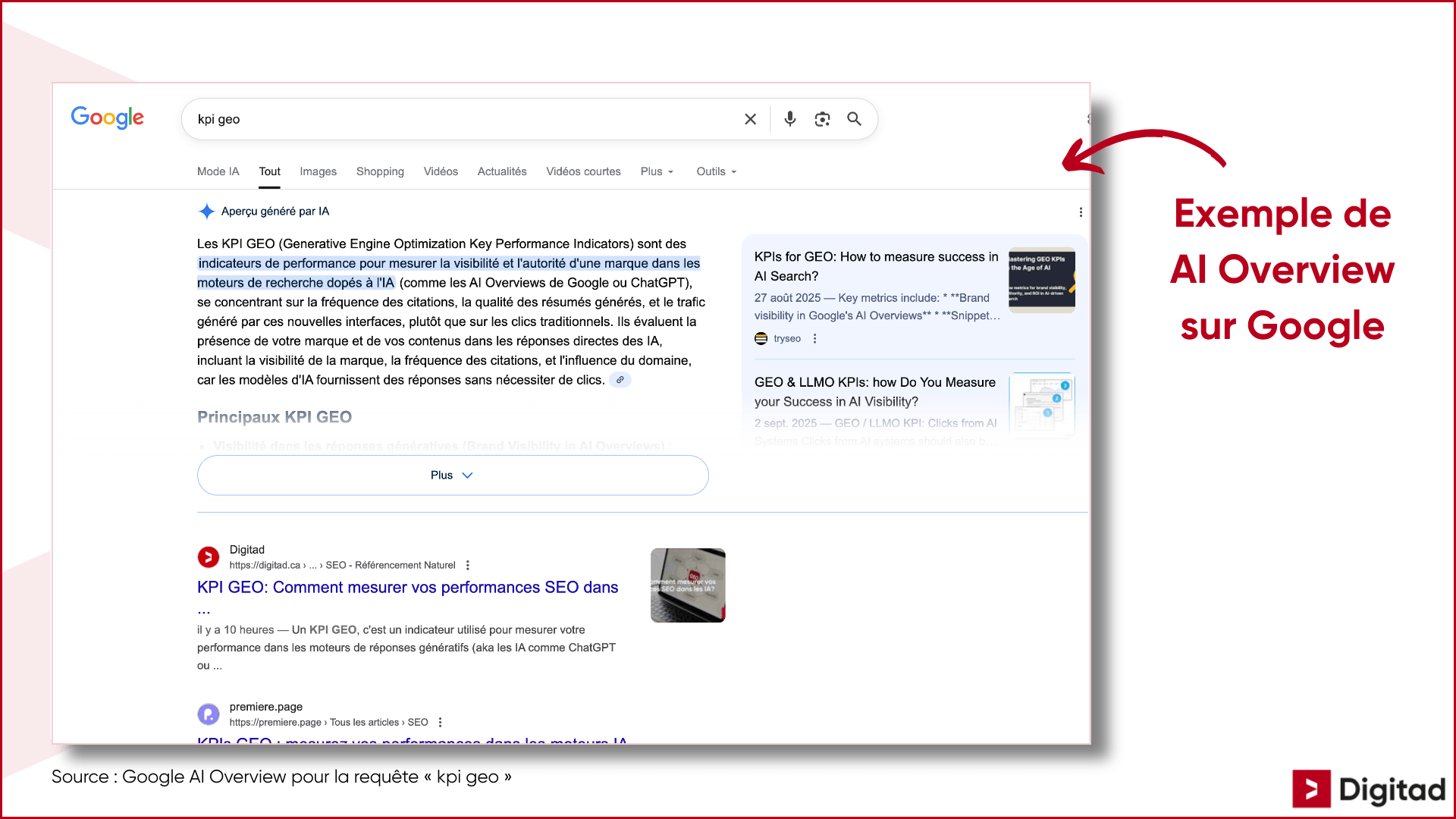The image size is (1456, 819).
Task: Expand the Outils dropdown
Action: (x=717, y=171)
